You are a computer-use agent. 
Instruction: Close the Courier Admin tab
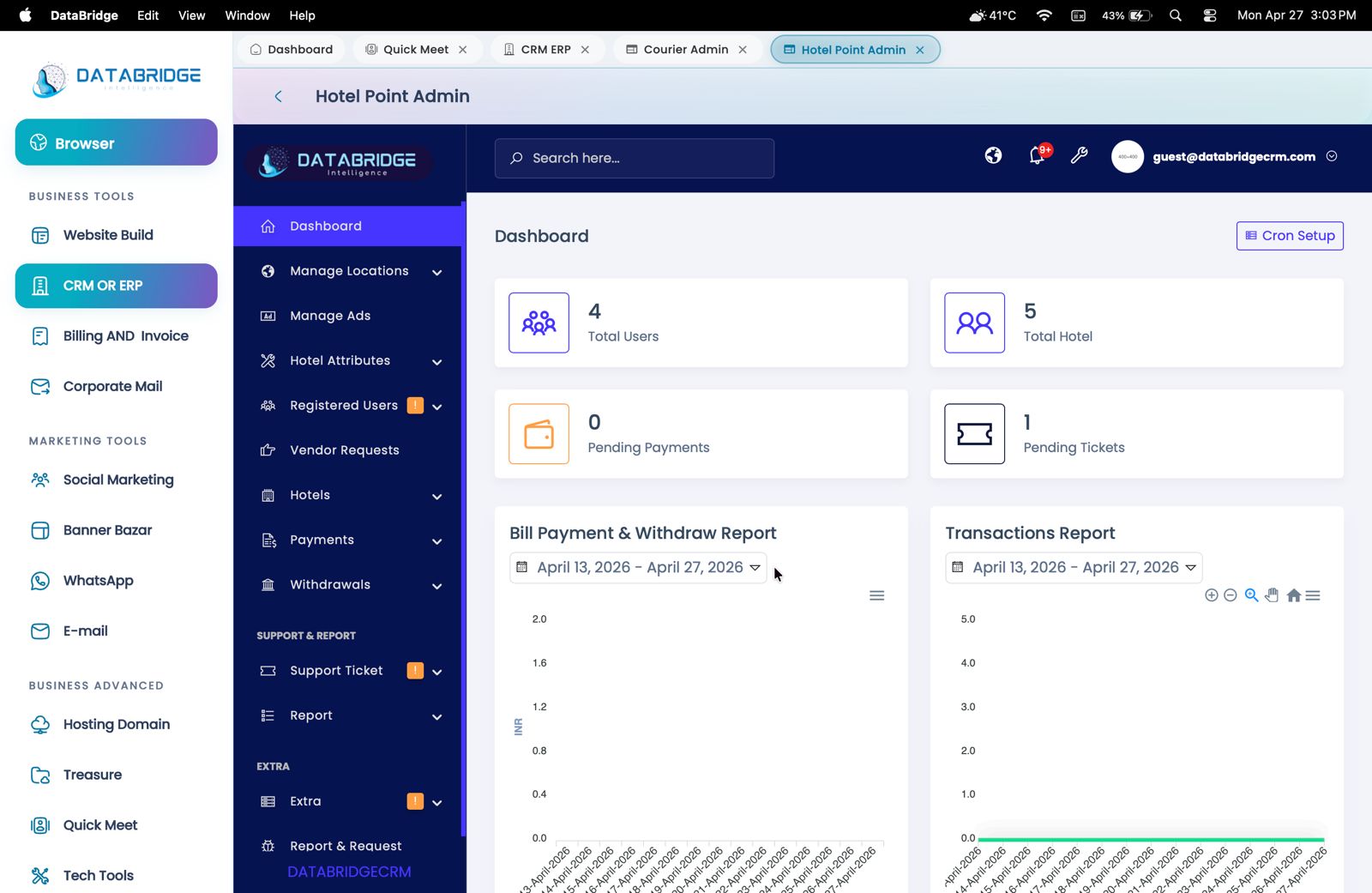[x=743, y=50]
